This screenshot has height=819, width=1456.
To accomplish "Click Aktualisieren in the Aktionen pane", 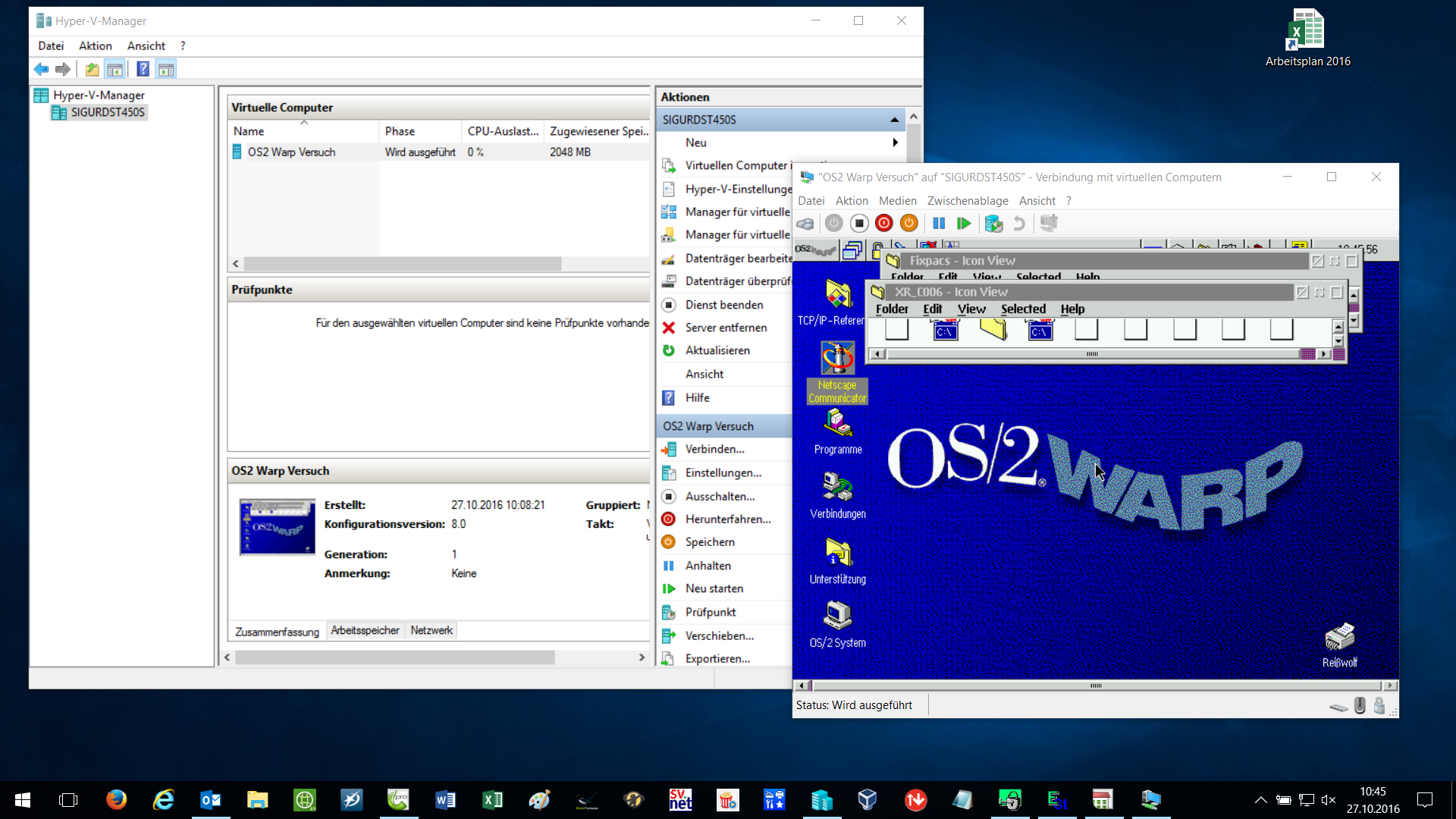I will tap(717, 350).
